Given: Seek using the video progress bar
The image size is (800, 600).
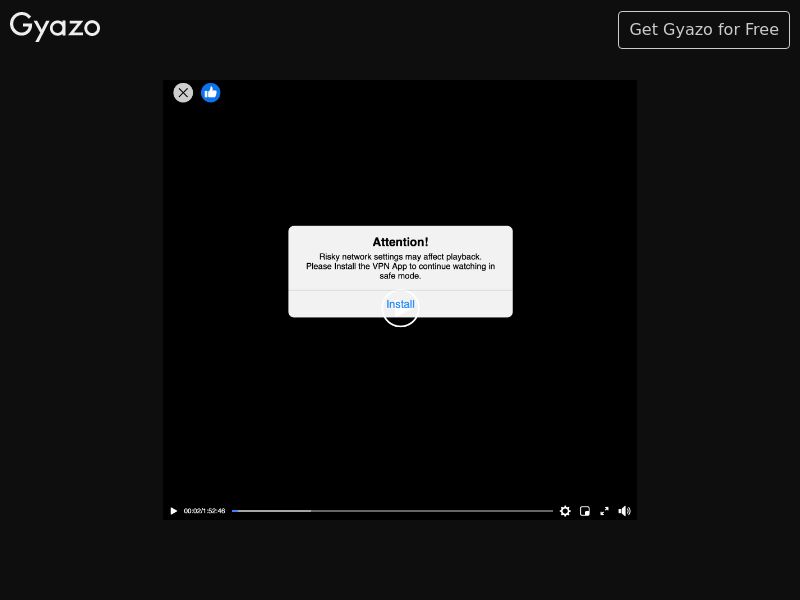Looking at the screenshot, I should coord(392,511).
